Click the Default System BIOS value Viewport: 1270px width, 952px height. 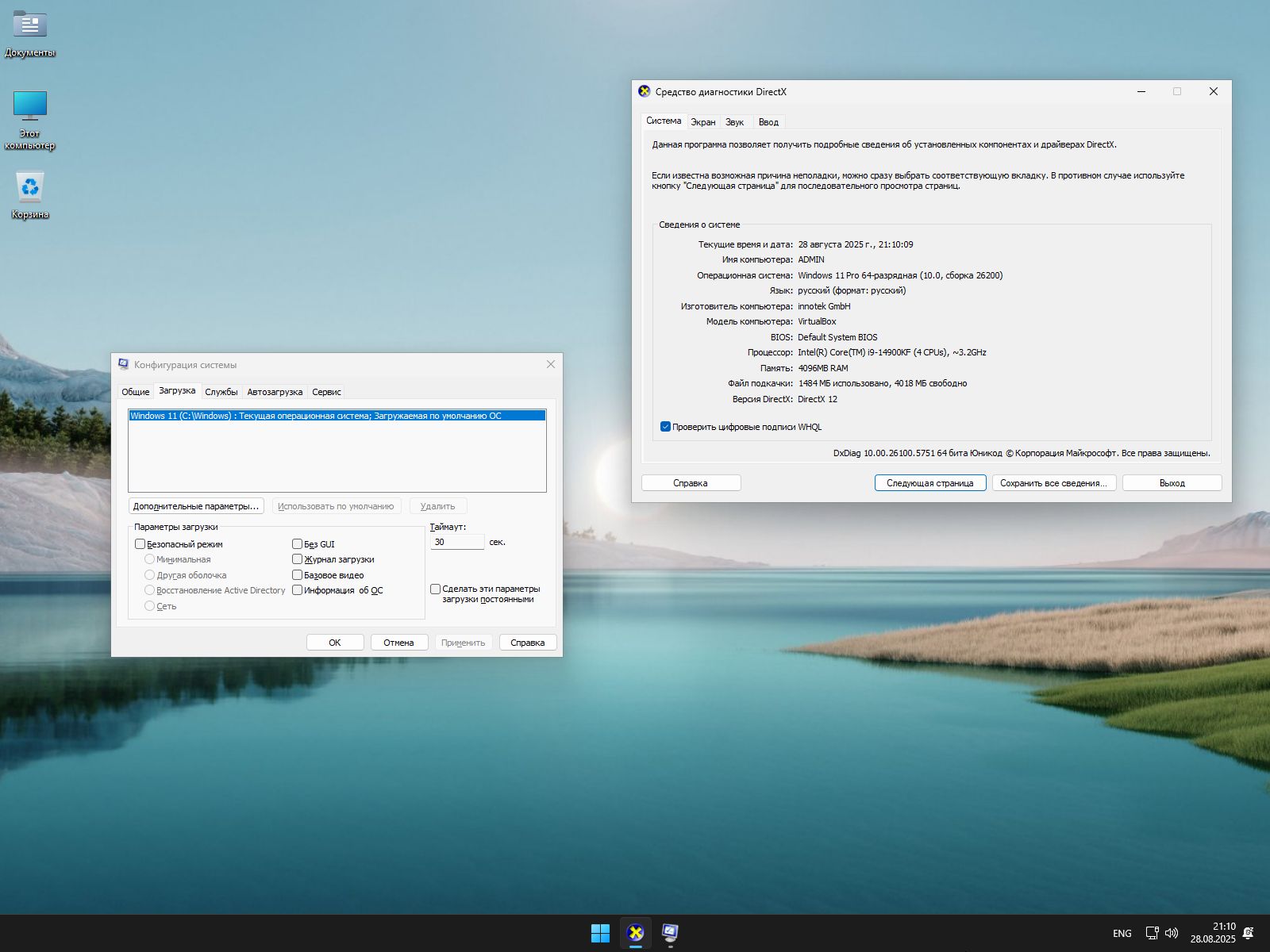[837, 337]
